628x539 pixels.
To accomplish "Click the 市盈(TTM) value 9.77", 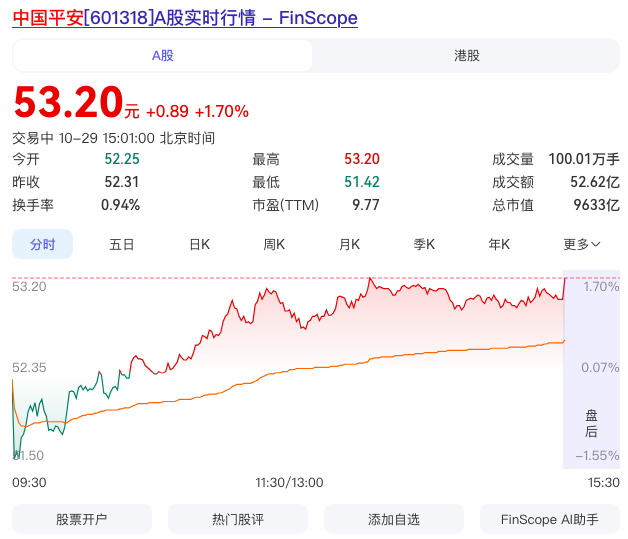I will [366, 205].
